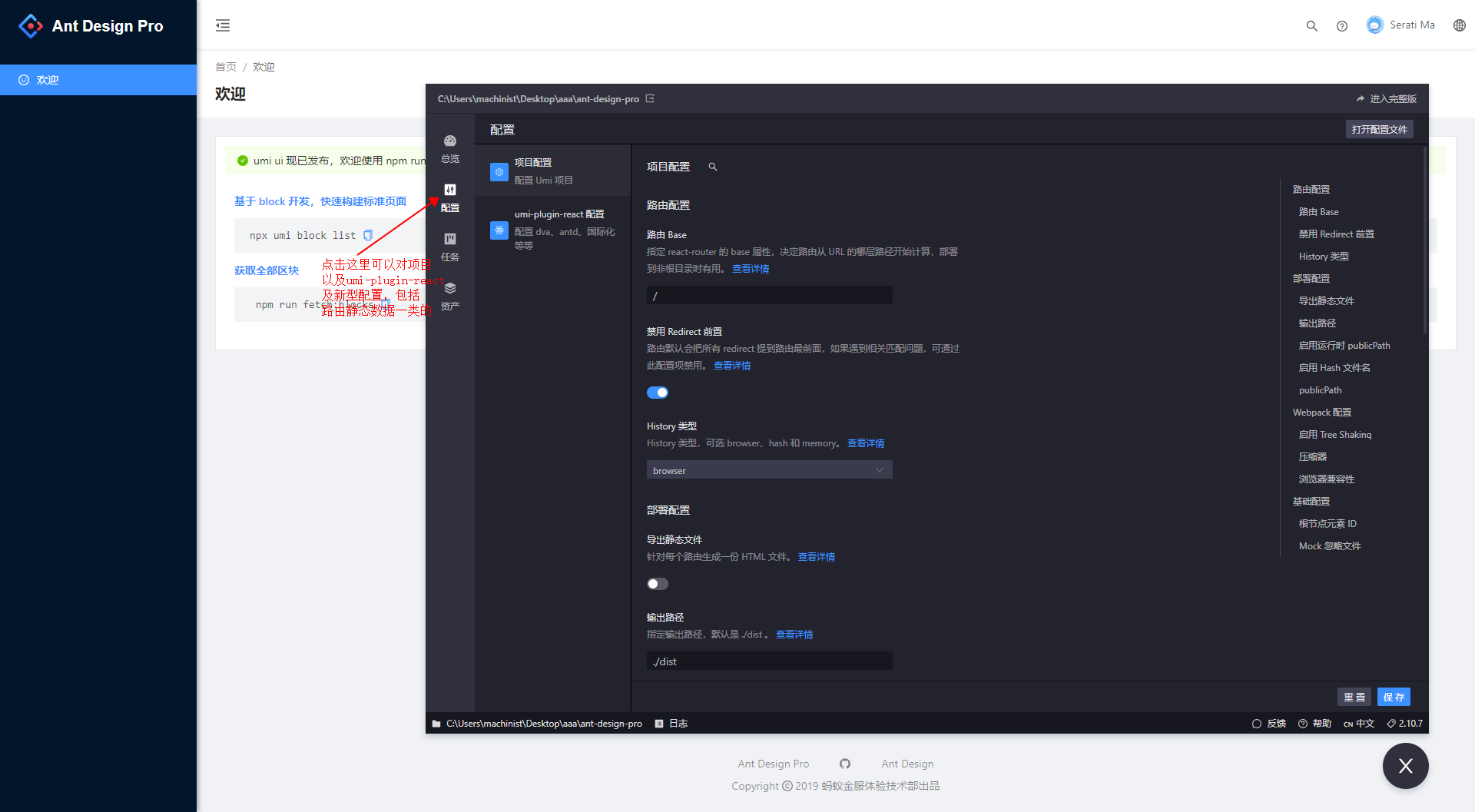Click the 打开配置文件 button
1475x812 pixels.
pyautogui.click(x=1380, y=129)
